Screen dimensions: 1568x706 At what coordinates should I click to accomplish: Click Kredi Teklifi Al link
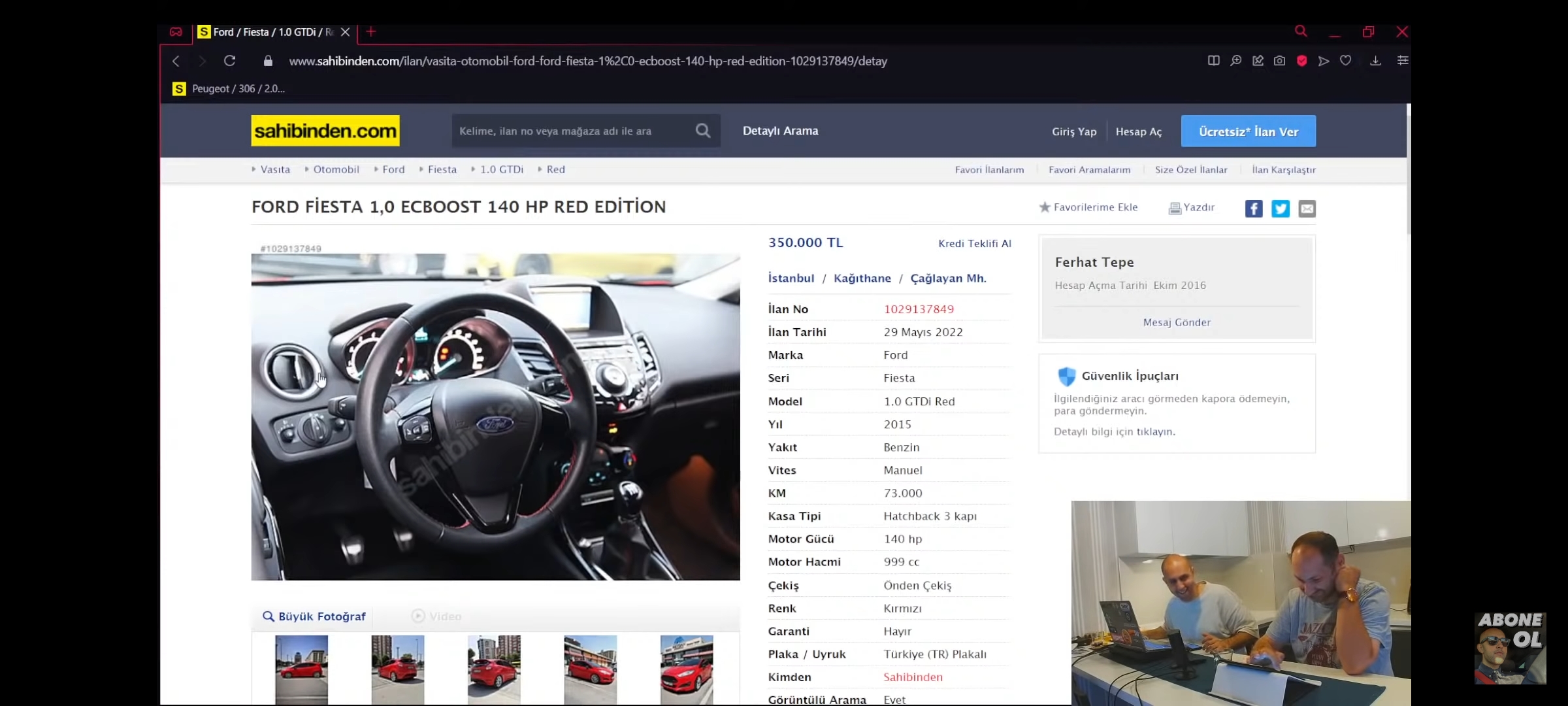pos(975,244)
